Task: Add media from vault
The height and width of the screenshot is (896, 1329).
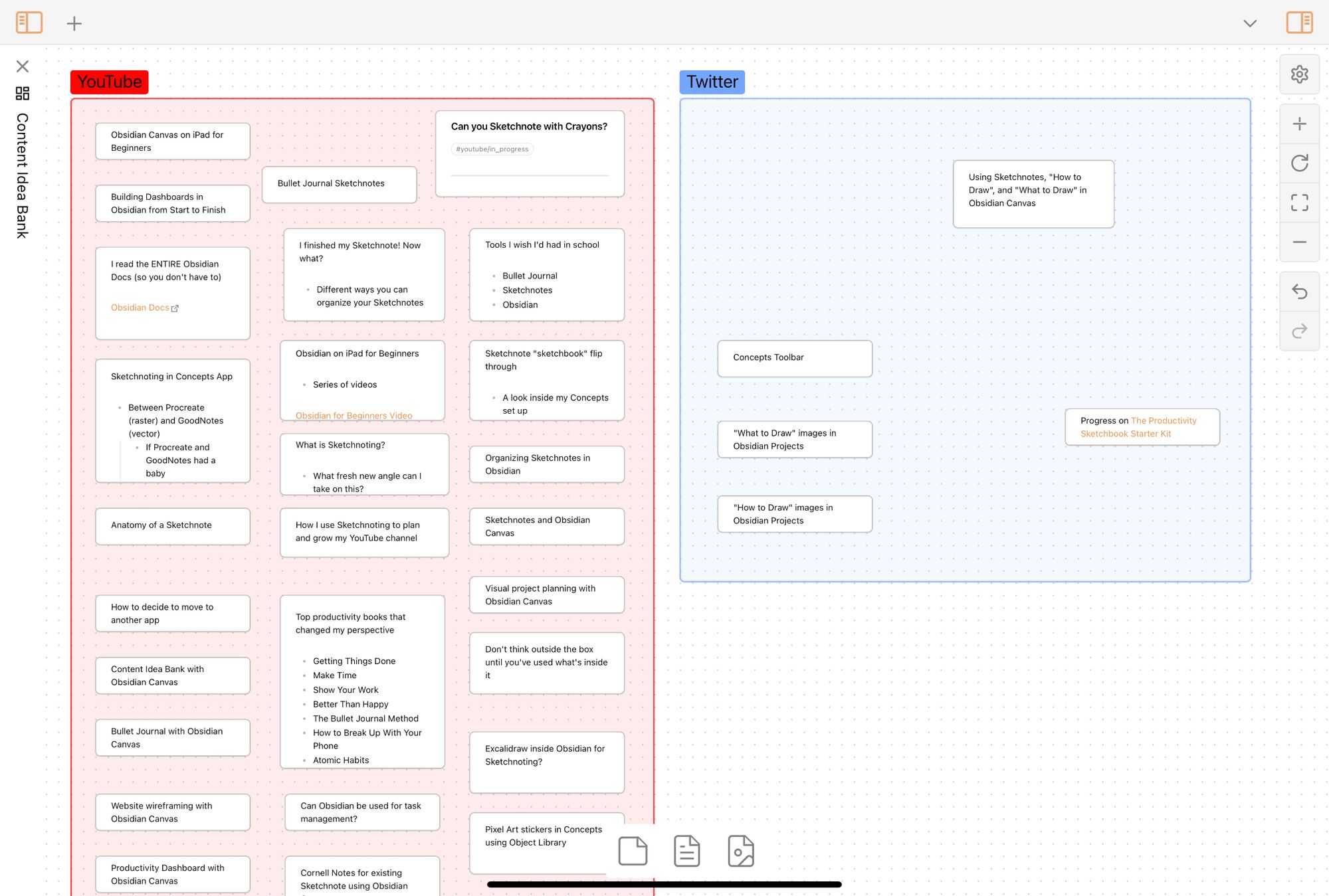Action: pyautogui.click(x=740, y=851)
